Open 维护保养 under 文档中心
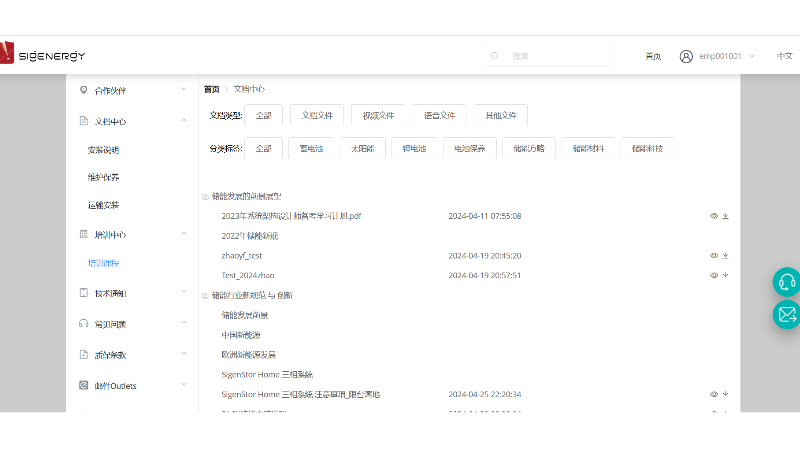800x453 pixels. pos(103,177)
